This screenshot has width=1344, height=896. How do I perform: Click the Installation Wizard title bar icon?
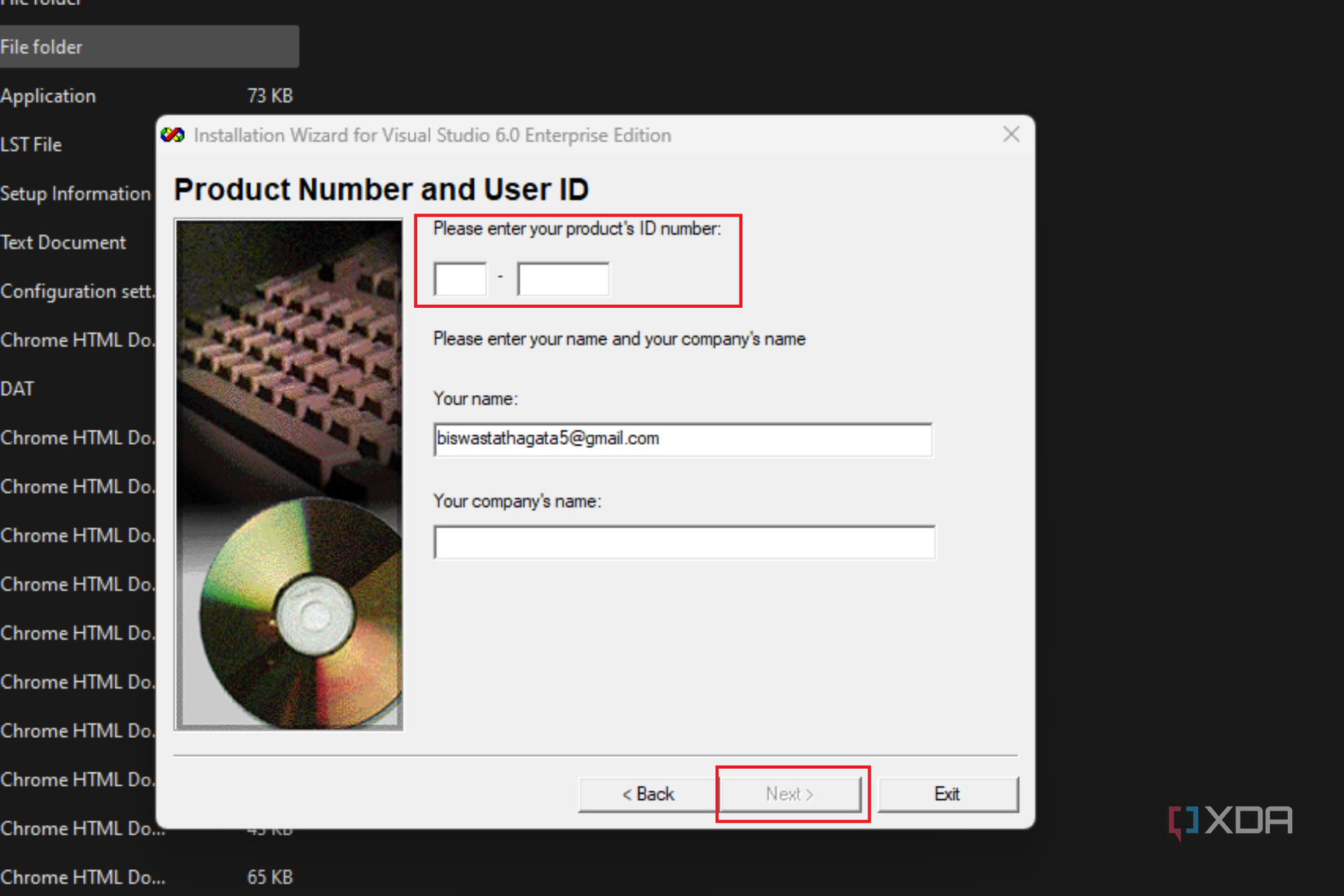[172, 134]
